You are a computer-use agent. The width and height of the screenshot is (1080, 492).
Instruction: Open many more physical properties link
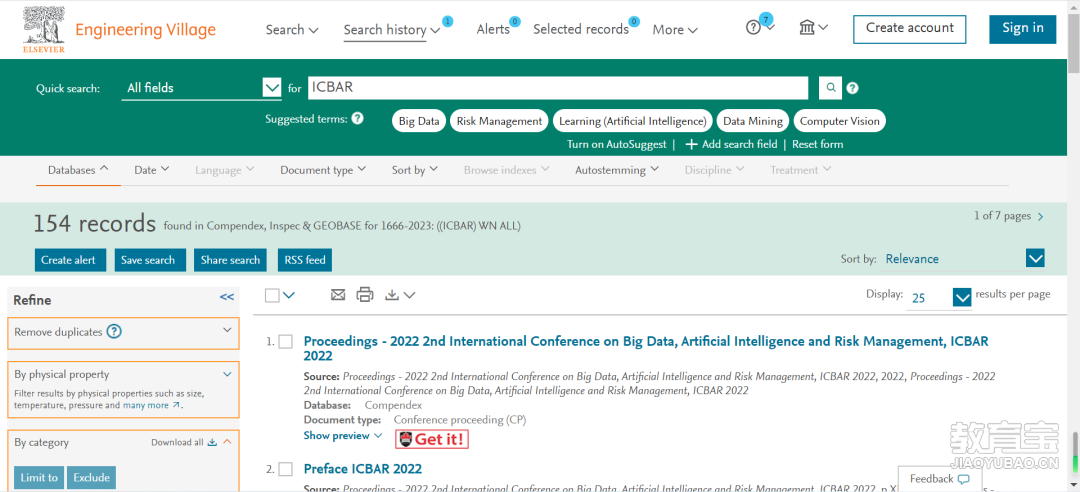[x=152, y=406]
